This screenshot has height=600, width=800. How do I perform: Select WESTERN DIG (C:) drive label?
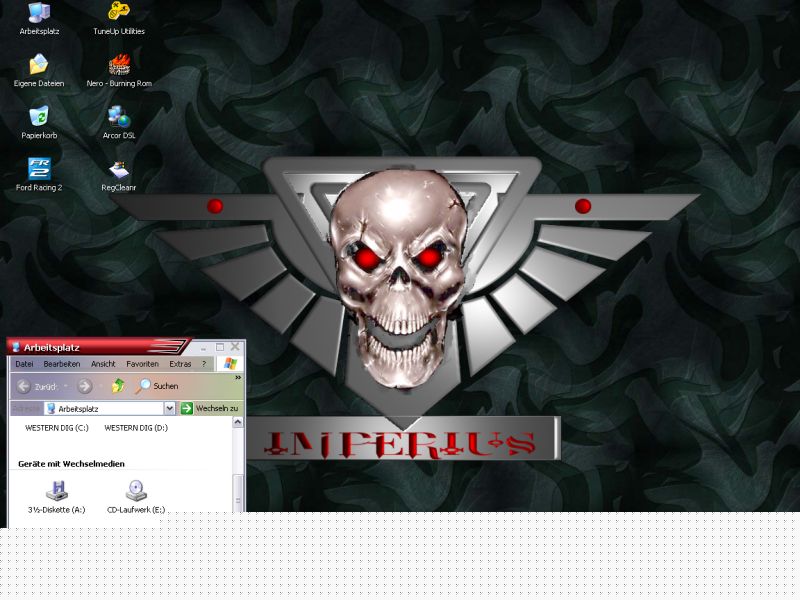point(57,428)
